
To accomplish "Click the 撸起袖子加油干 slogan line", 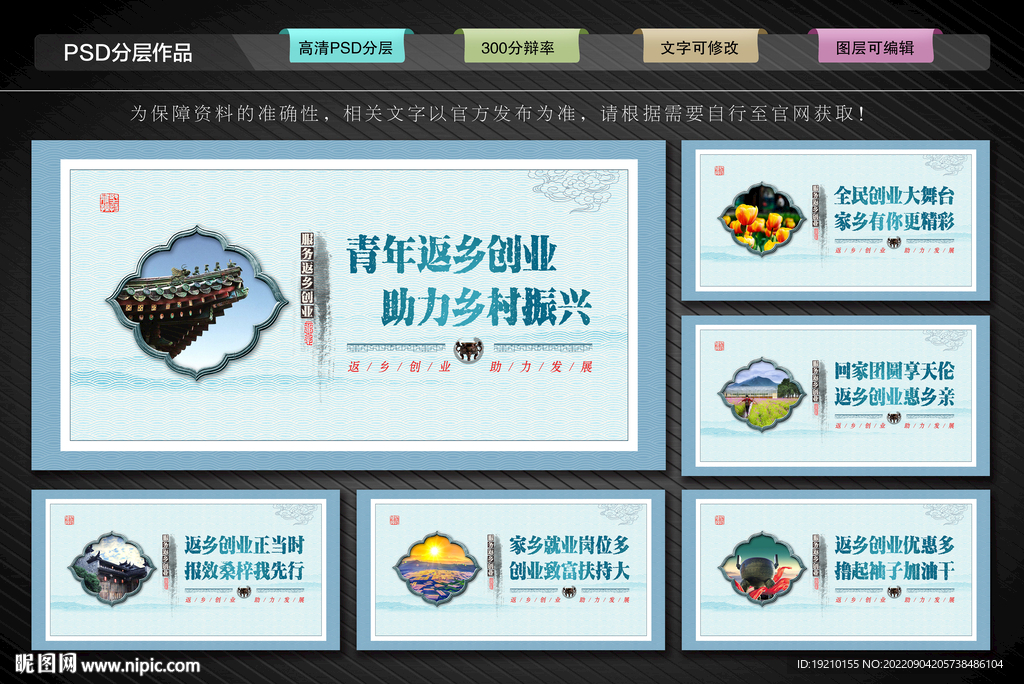I will 894,570.
